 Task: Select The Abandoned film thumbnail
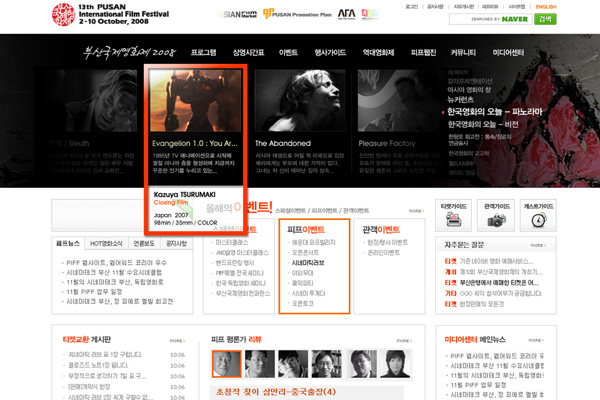(x=300, y=101)
